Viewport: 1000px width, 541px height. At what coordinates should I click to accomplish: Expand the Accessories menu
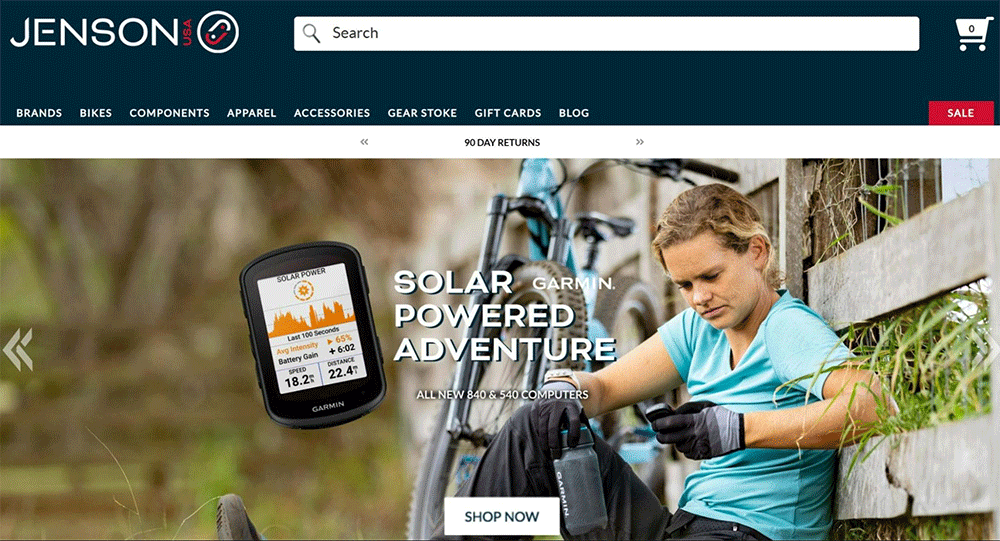tap(332, 113)
